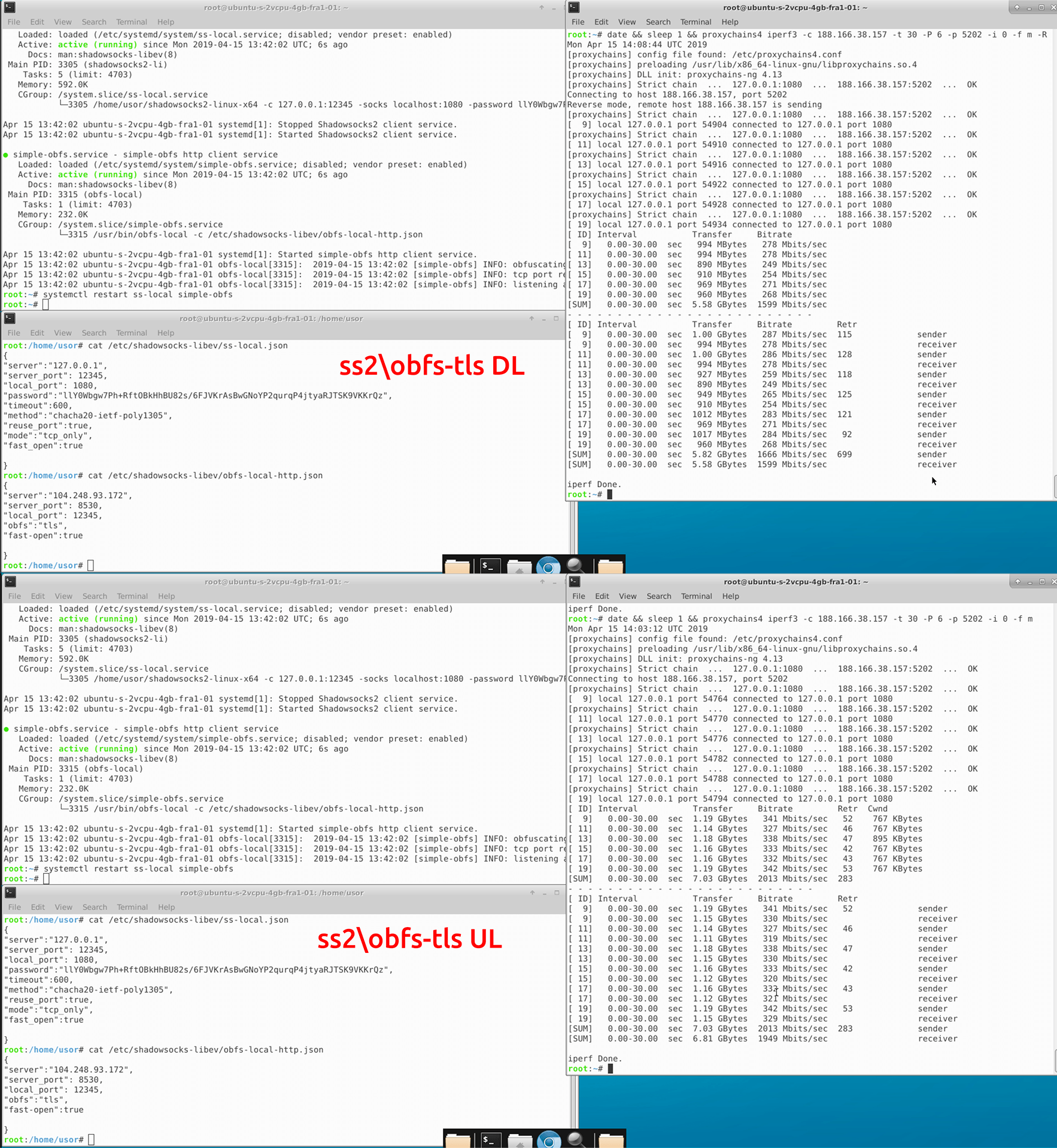Open Edit menu in UL systemctl status terminal
Image resolution: width=1057 pixels, height=1148 pixels.
click(x=38, y=596)
